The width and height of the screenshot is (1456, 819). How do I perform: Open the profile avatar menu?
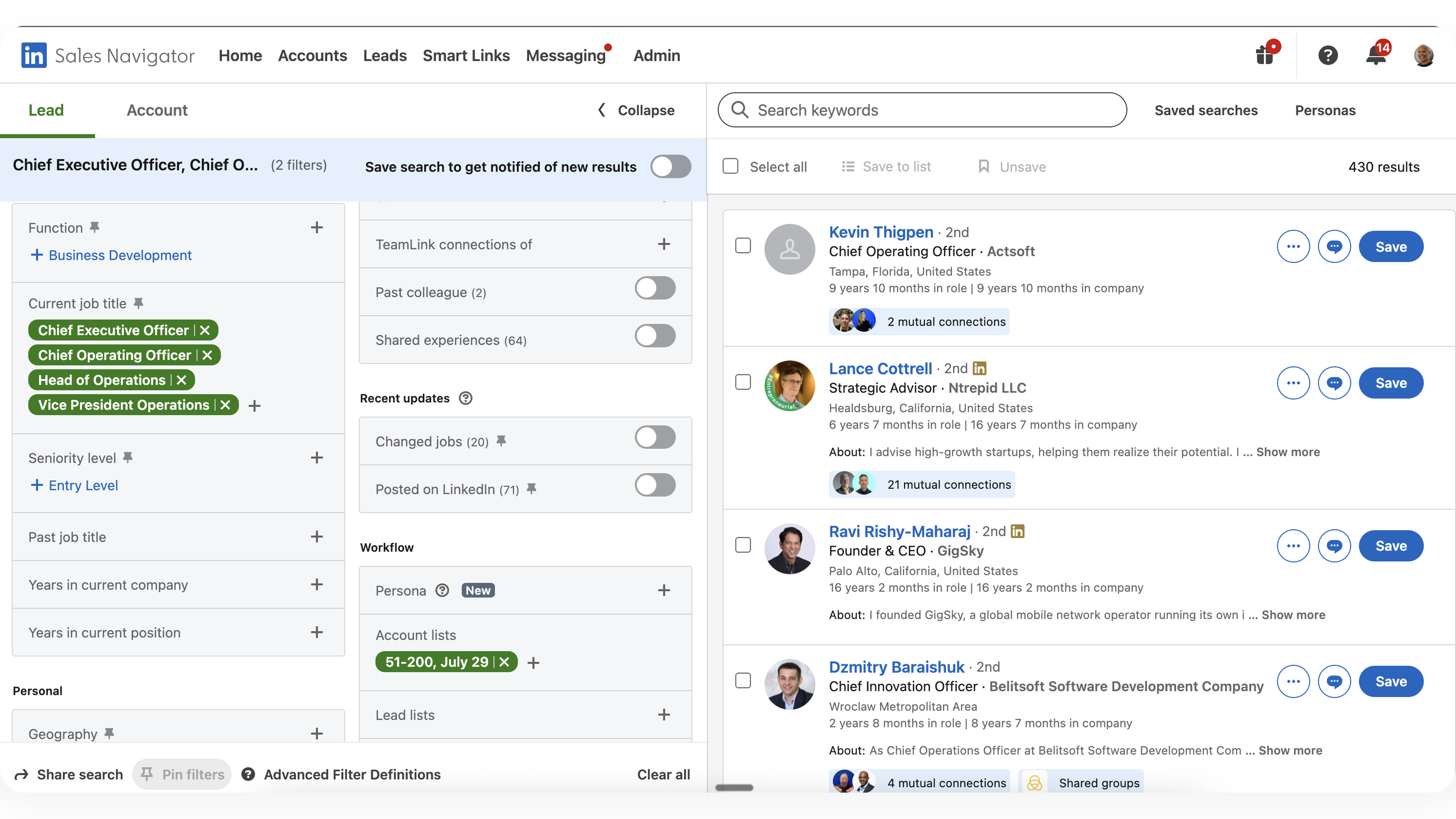1423,56
